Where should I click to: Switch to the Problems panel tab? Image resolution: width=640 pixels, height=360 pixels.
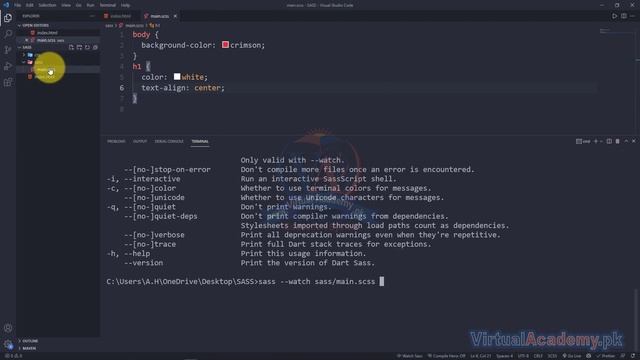[116, 141]
